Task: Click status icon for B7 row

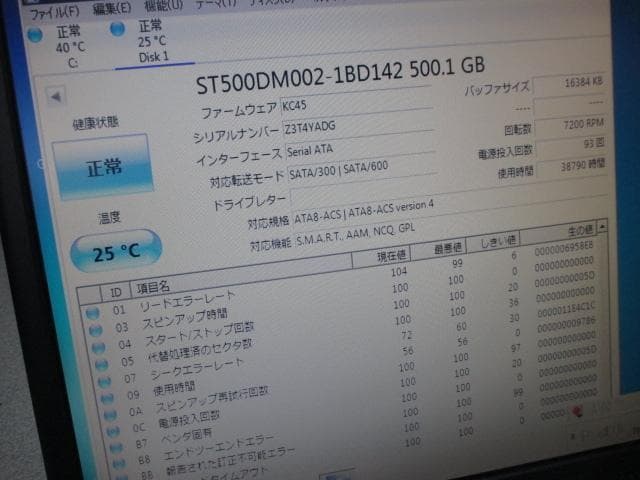Action: coord(116,448)
